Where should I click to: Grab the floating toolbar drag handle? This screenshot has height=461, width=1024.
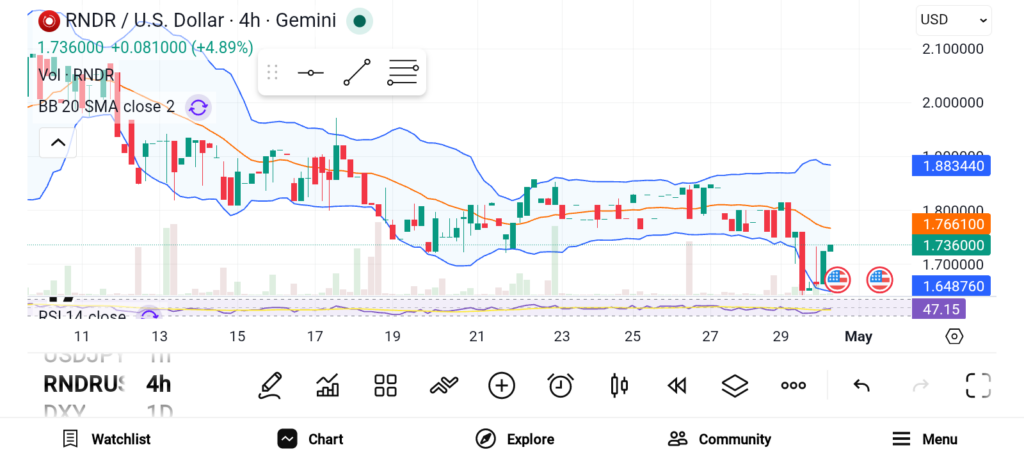click(x=272, y=72)
